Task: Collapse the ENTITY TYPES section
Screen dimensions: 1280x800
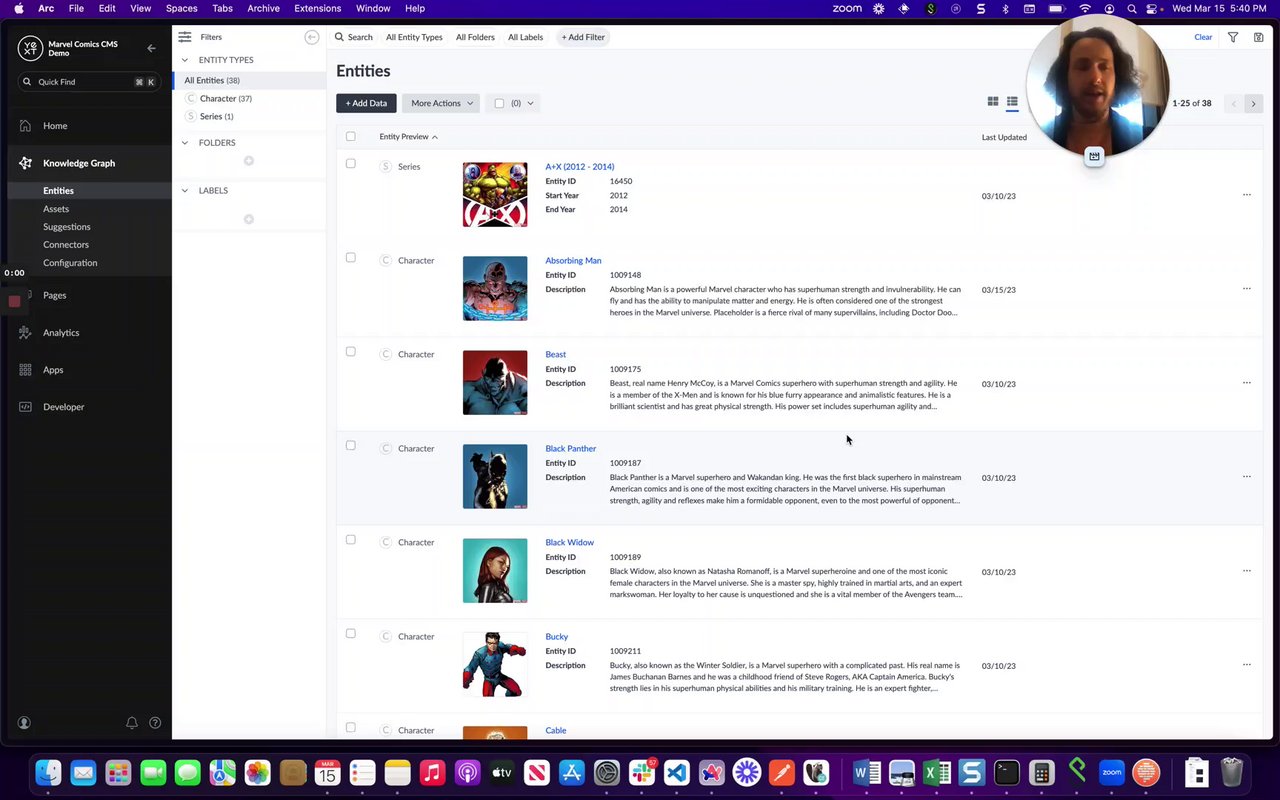Action: (185, 60)
